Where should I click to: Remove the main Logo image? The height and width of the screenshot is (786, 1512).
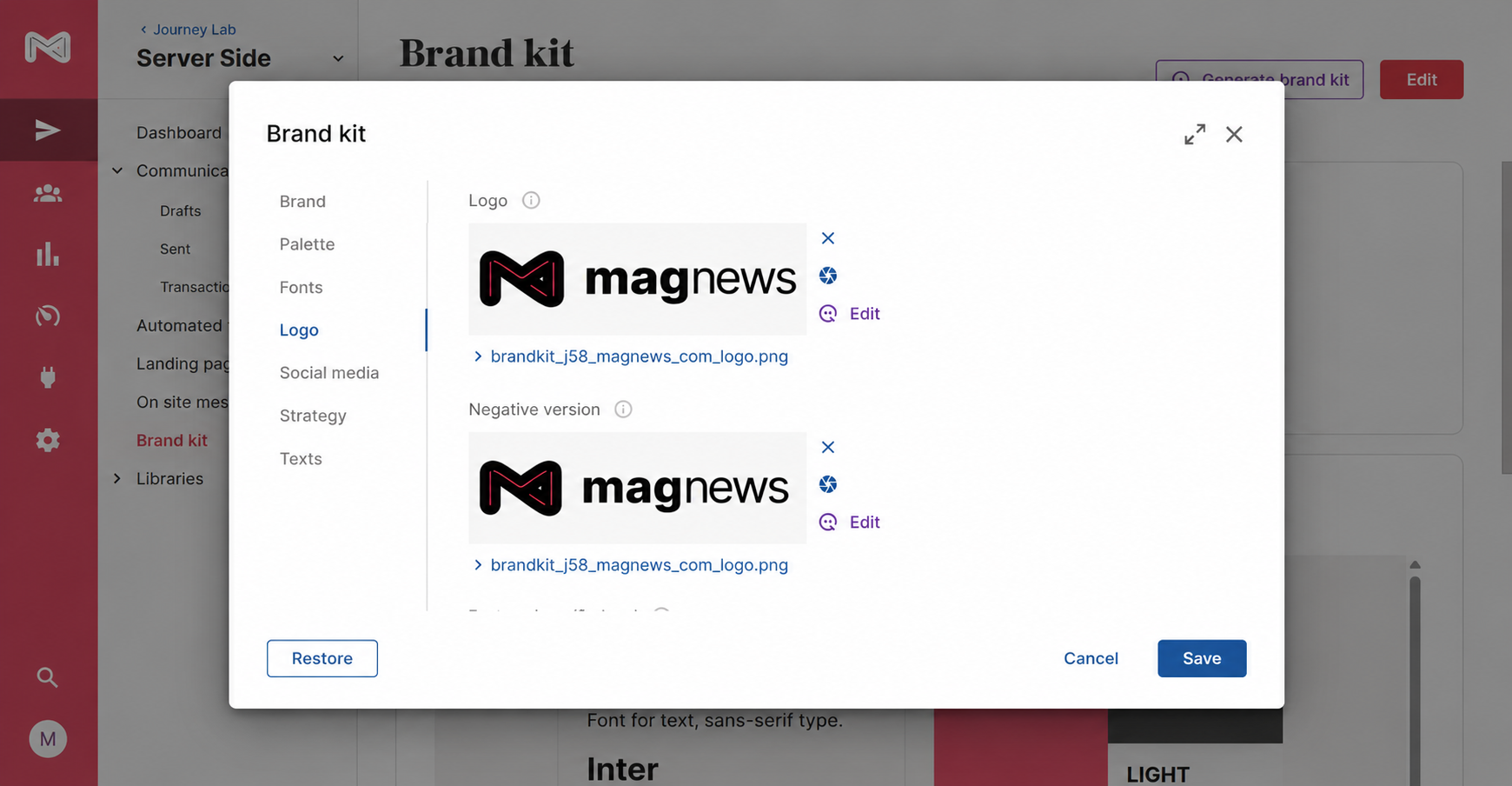[x=828, y=238]
